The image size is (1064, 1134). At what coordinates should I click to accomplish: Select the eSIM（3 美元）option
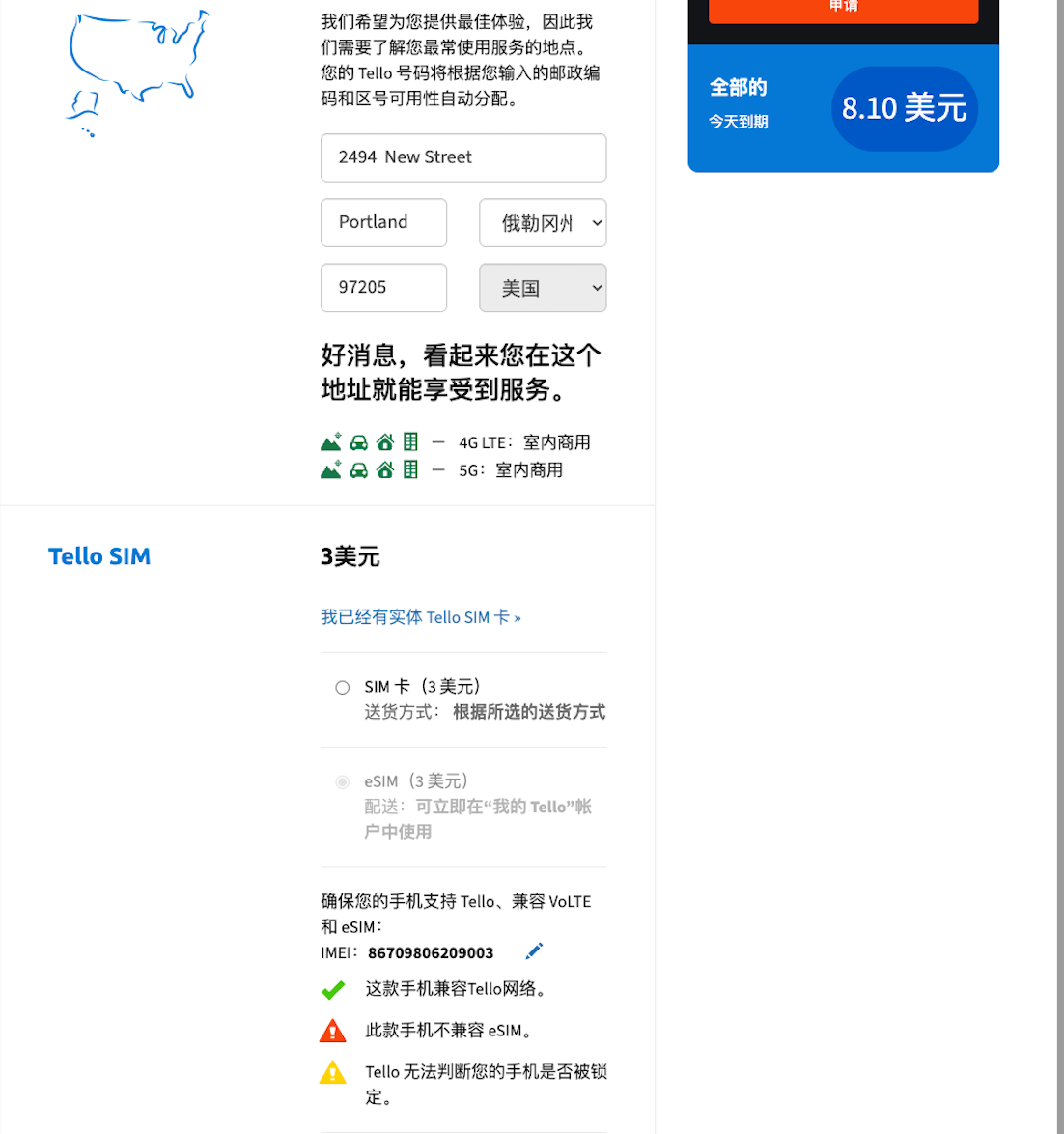point(342,782)
